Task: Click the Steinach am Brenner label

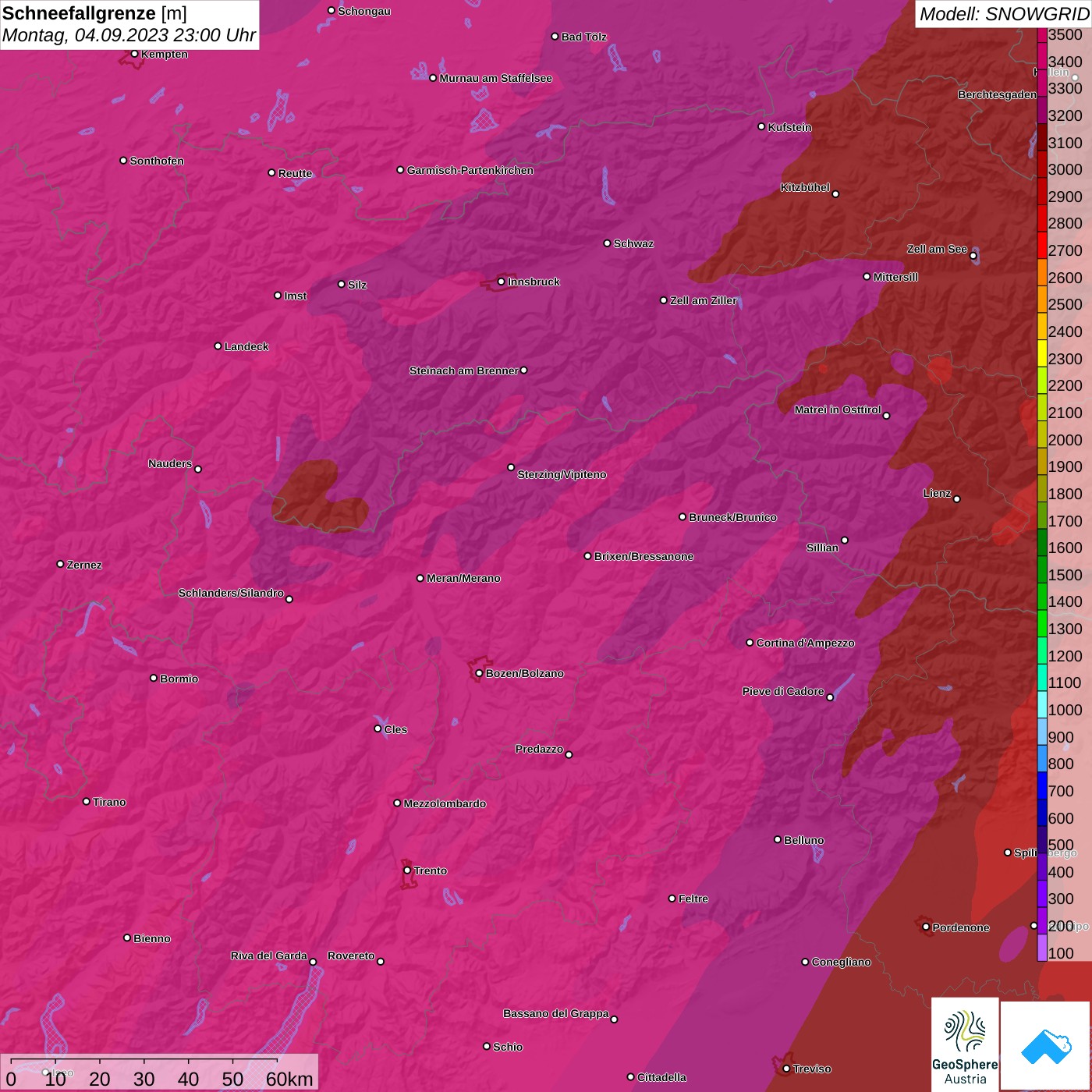Action: tap(463, 370)
